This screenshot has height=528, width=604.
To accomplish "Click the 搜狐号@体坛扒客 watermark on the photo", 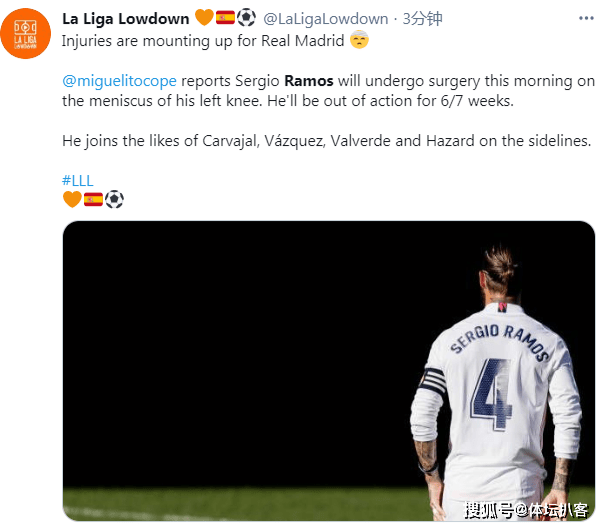I will [526, 510].
